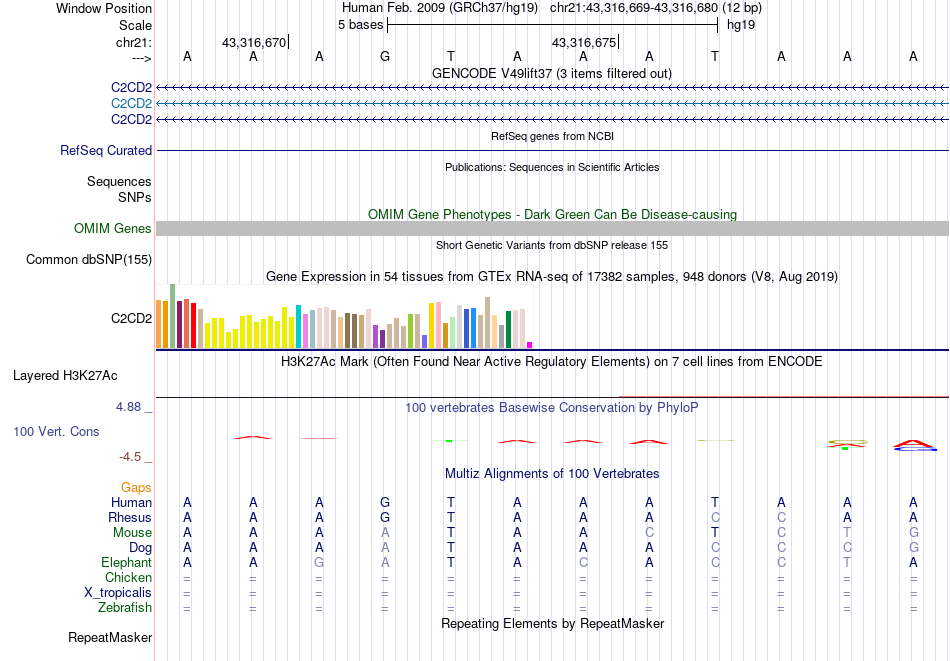Screen dimensions: 950x661
Task: Click the gray OMIM Genes bar
Action: click(552, 228)
